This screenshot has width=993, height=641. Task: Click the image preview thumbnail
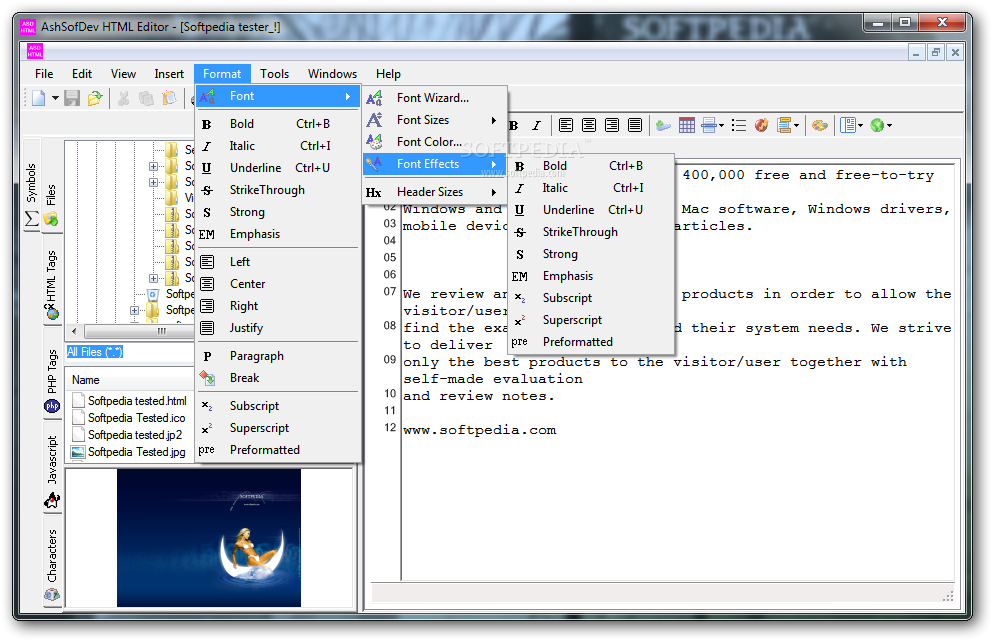click(x=209, y=538)
